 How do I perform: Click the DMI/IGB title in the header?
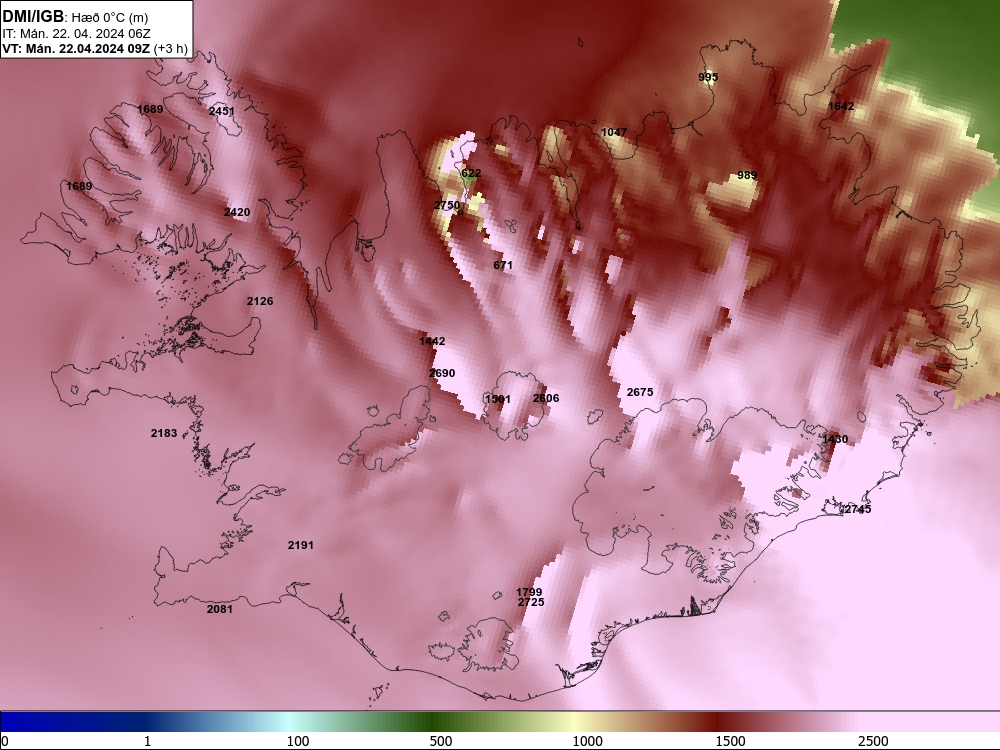33,16
